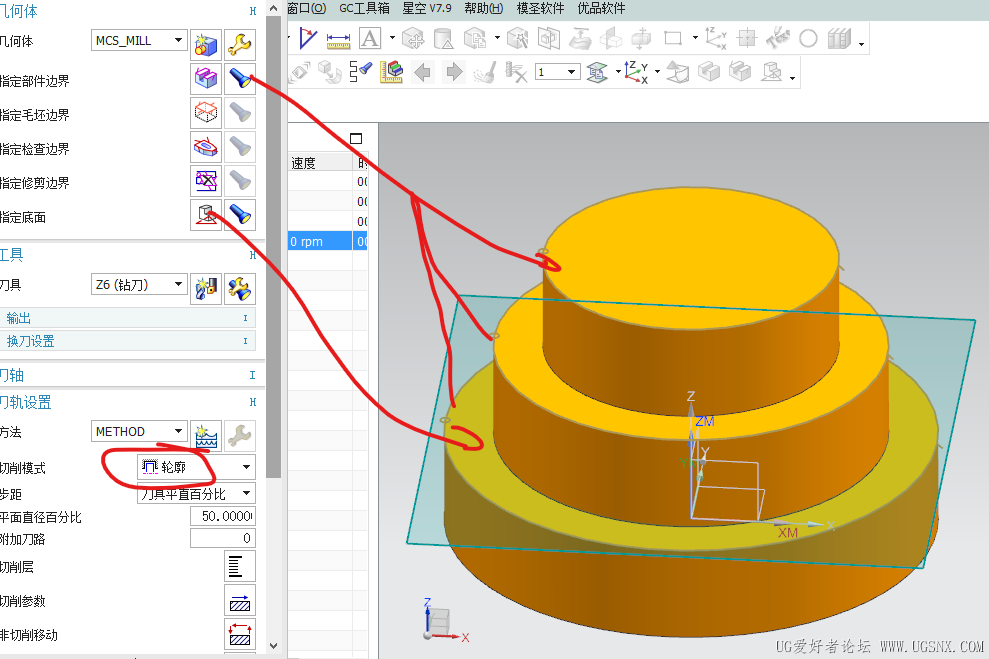This screenshot has height=659, width=989.
Task: Click the specify floor (指定底面) icon
Action: pos(206,214)
